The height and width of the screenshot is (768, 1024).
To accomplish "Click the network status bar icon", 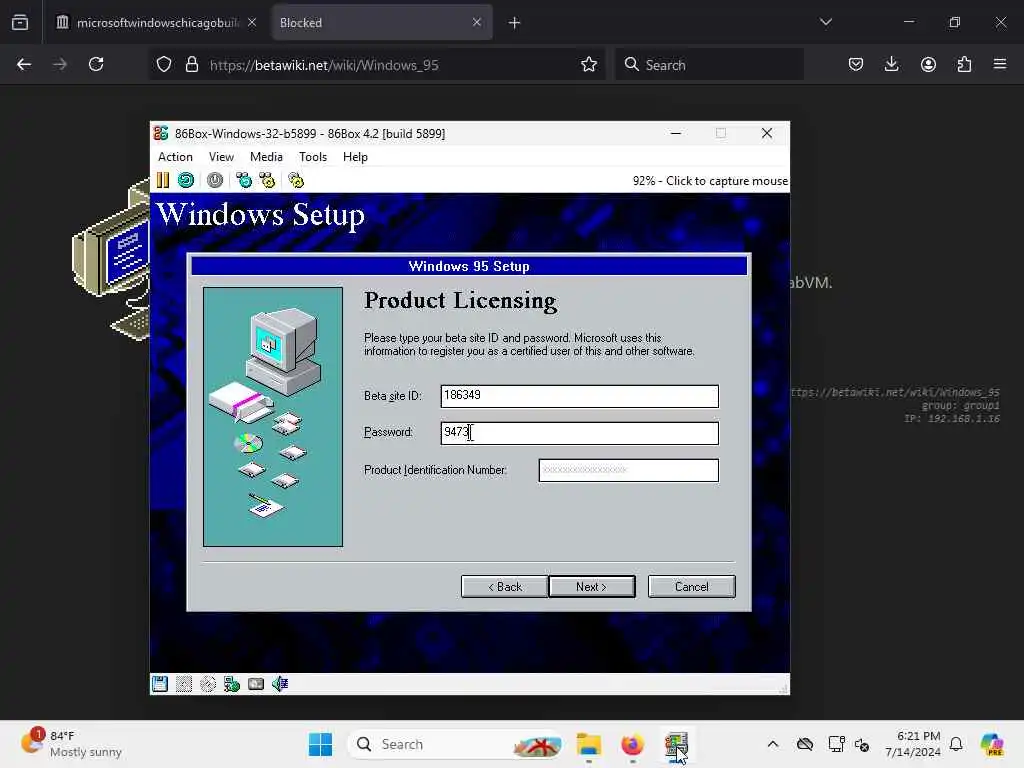I will coord(232,684).
